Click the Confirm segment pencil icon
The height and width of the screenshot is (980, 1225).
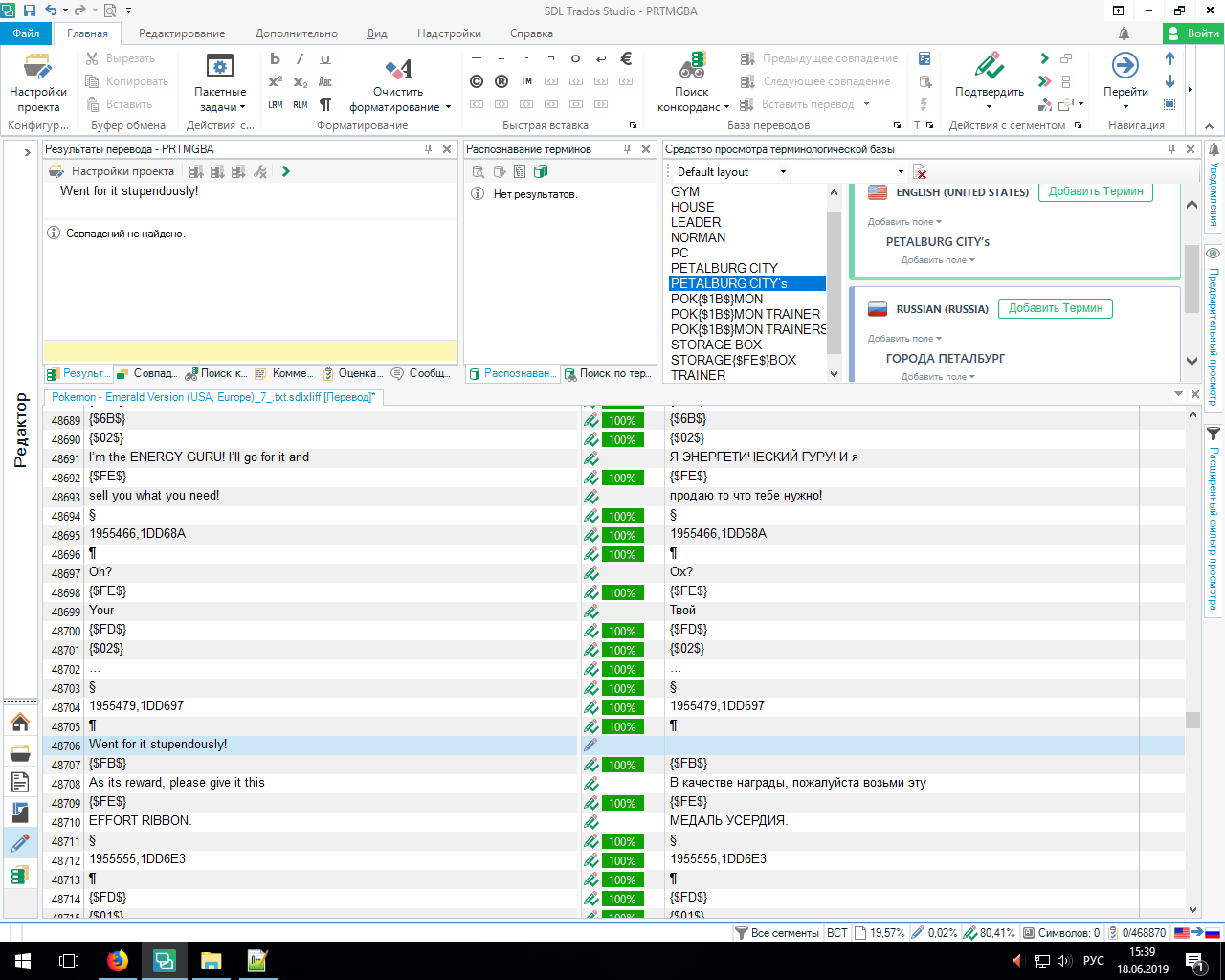point(989,67)
